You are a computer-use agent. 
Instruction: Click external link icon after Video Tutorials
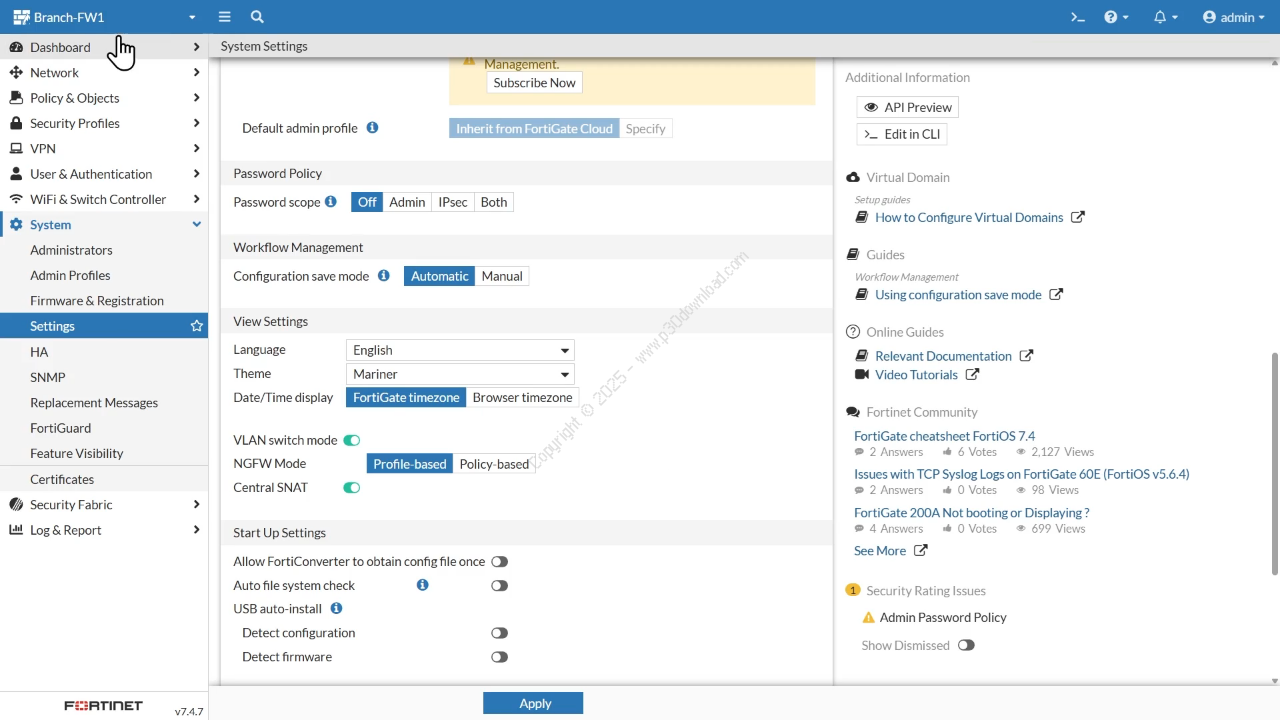tap(972, 374)
